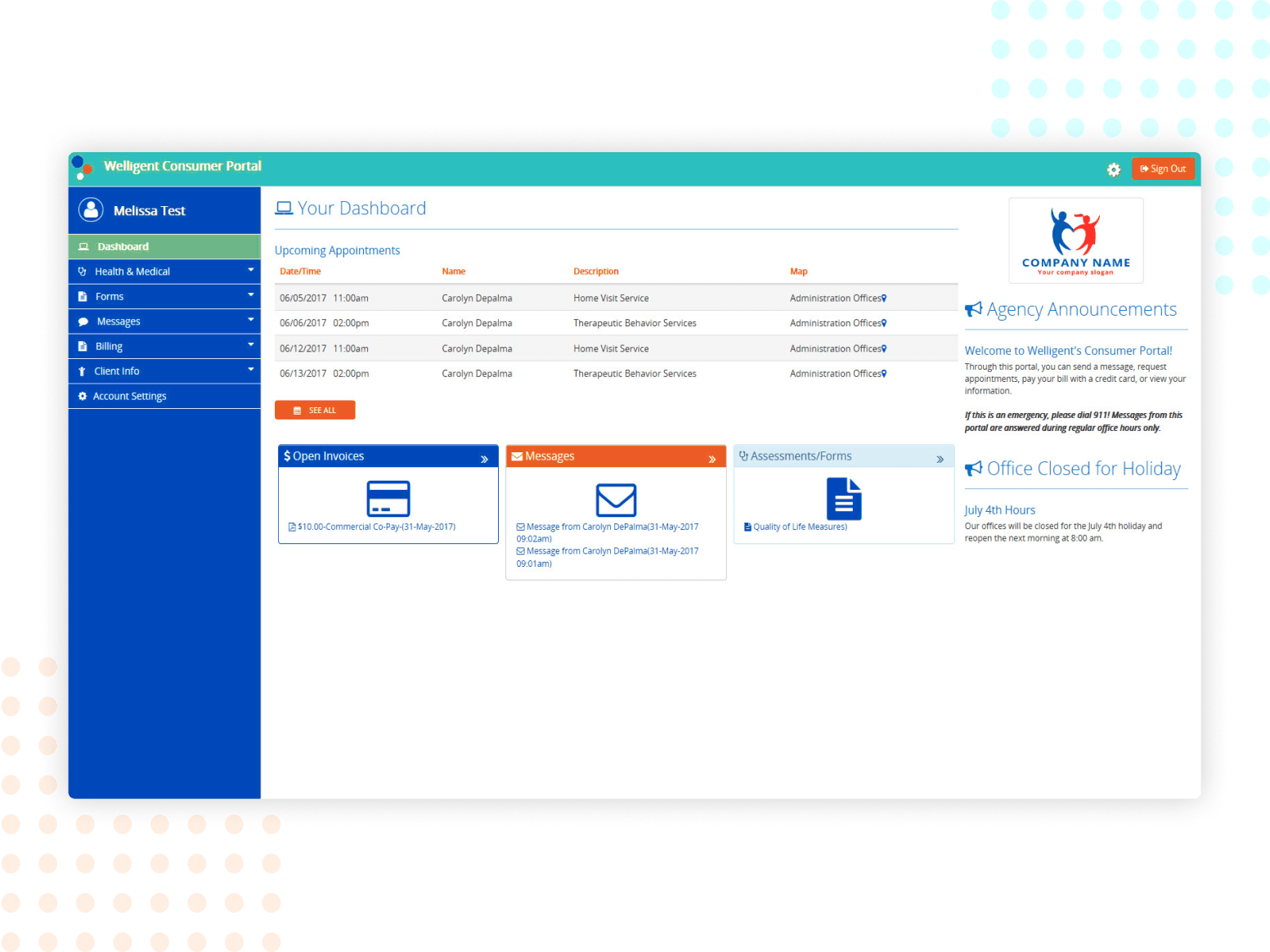Click double-arrow on Messages card

[x=712, y=460]
